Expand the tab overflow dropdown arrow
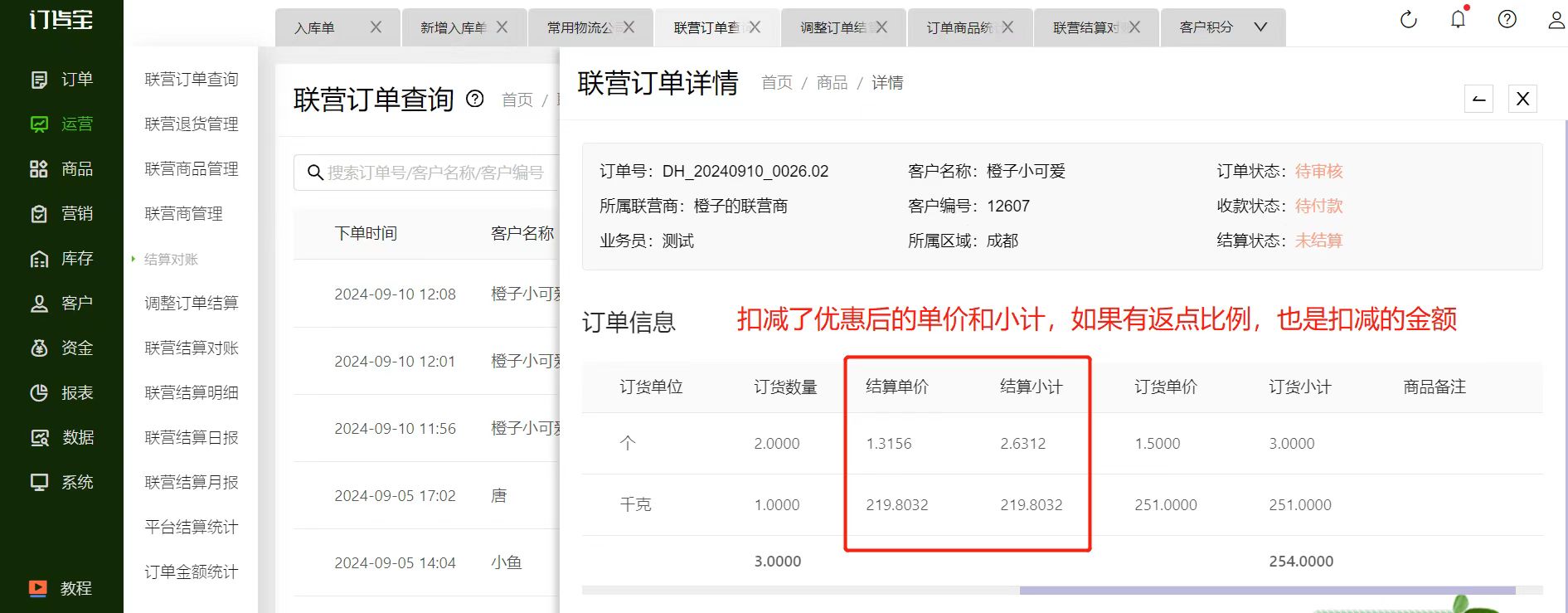The height and width of the screenshot is (613, 1568). click(1260, 27)
